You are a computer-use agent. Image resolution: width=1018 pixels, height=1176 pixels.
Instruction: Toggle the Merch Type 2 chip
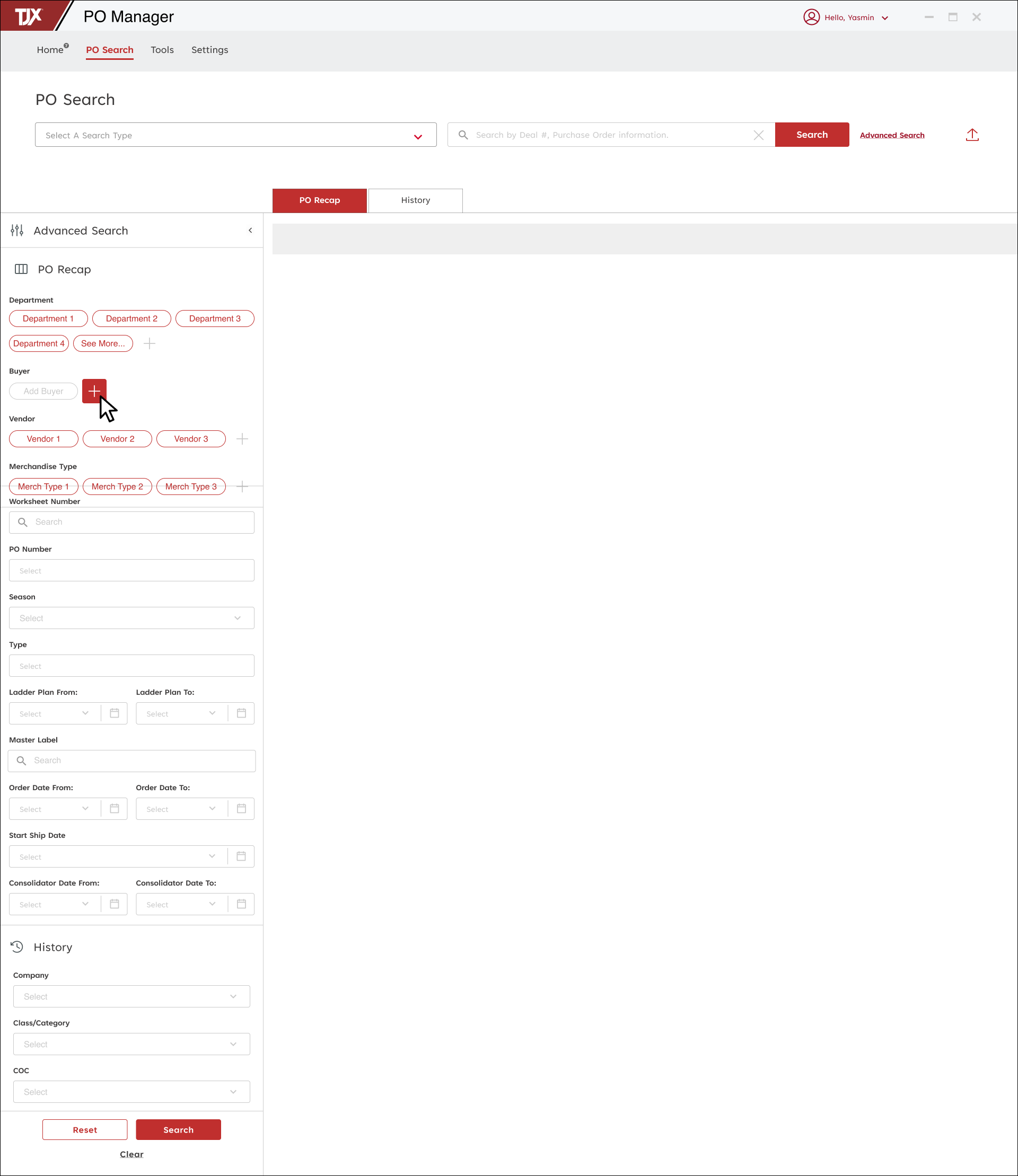pos(118,487)
